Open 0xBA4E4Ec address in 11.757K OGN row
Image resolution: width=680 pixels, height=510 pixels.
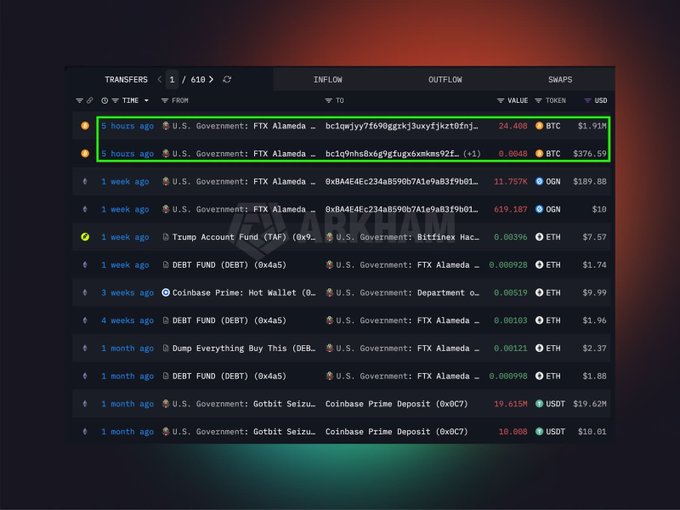(x=402, y=181)
